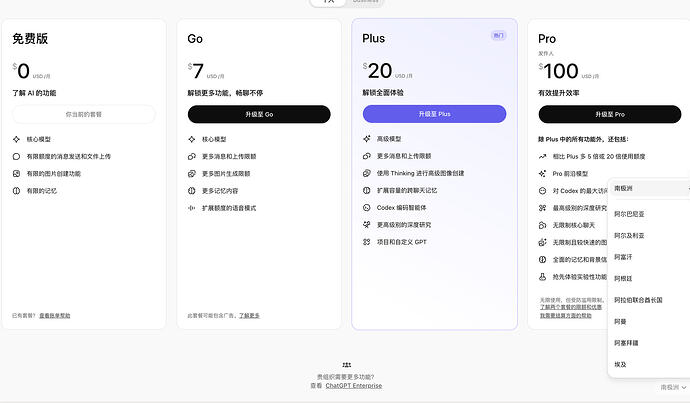Click the $7 price on Go card
The image size is (690, 403).
(x=195, y=71)
